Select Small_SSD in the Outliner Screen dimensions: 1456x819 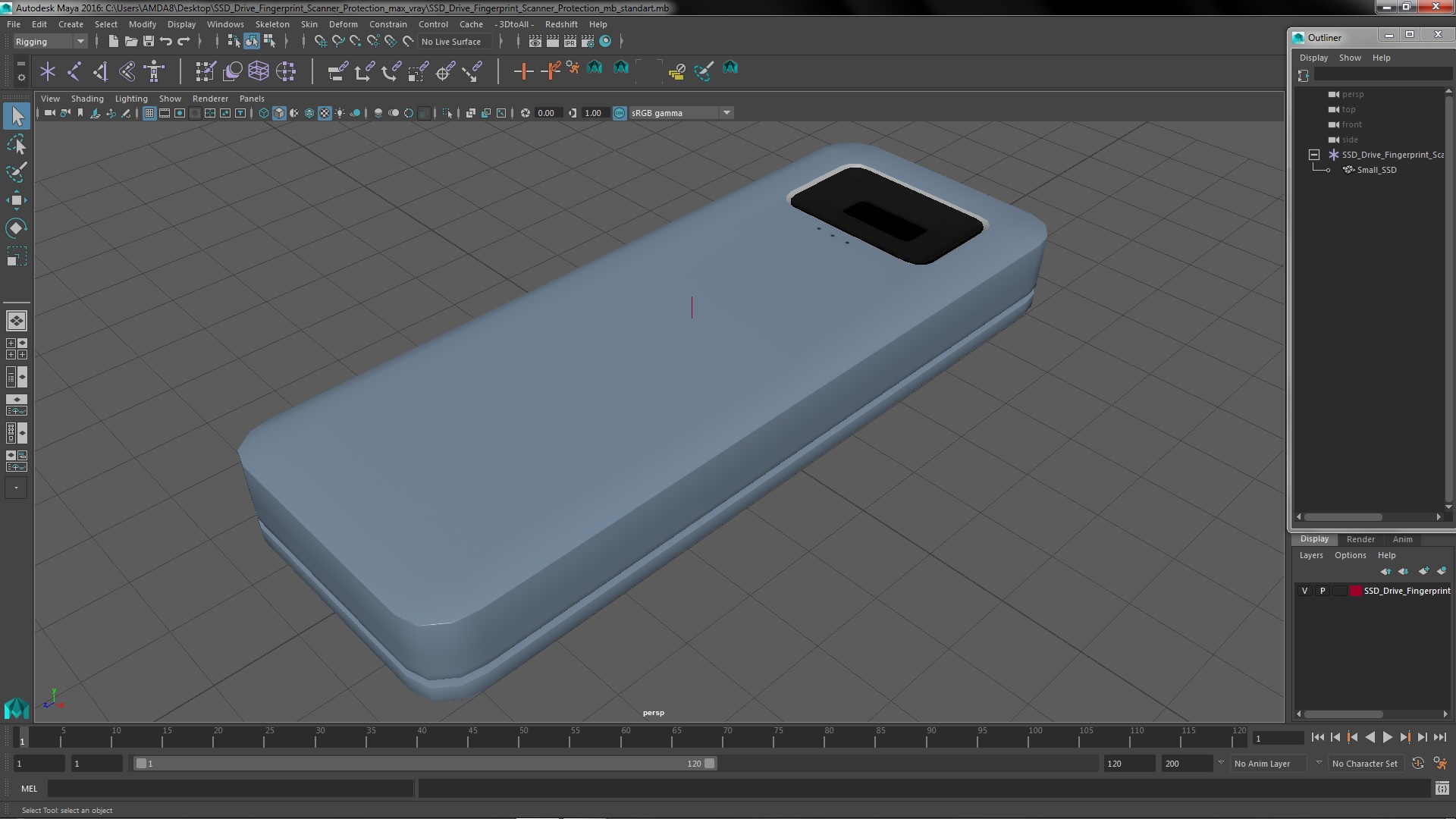pyautogui.click(x=1376, y=170)
